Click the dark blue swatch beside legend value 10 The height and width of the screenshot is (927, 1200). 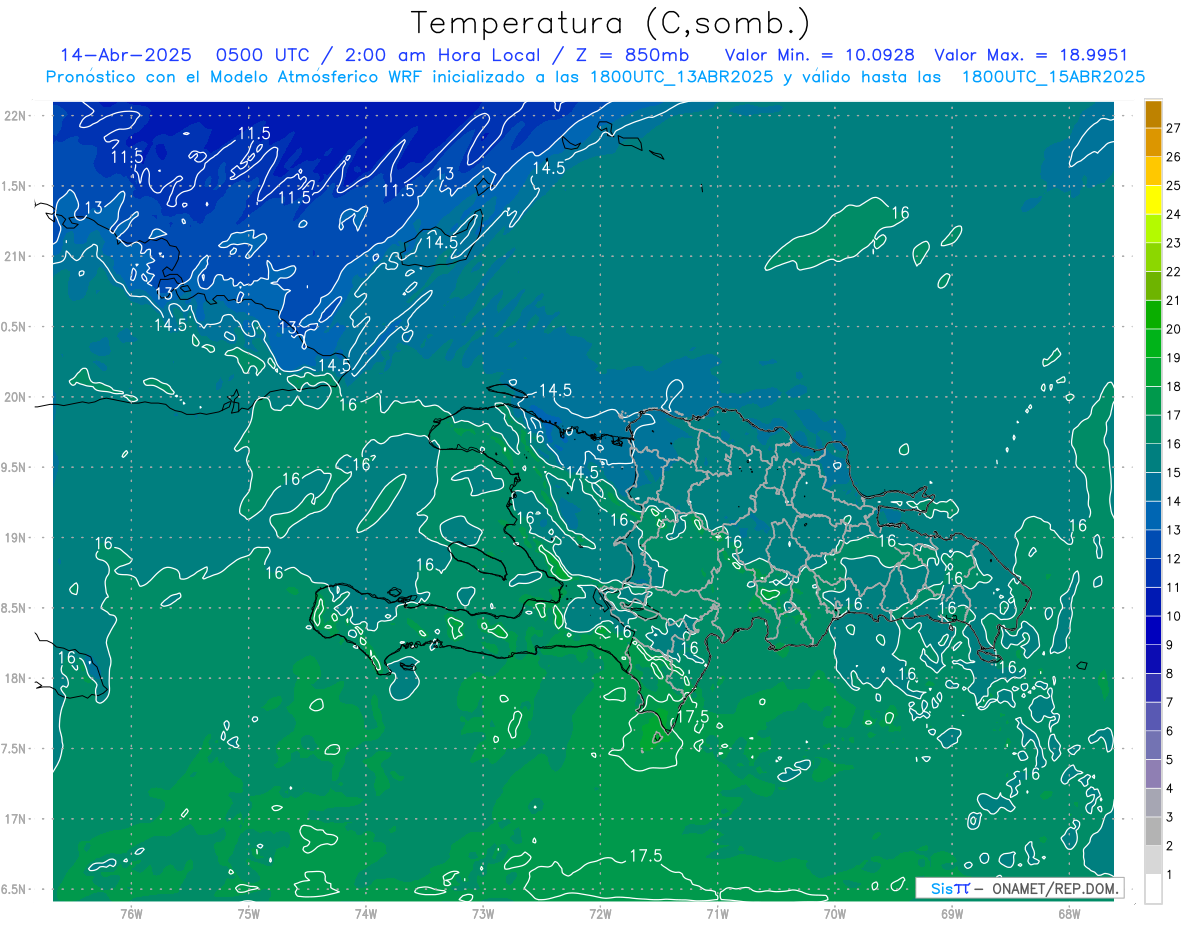click(x=1153, y=603)
